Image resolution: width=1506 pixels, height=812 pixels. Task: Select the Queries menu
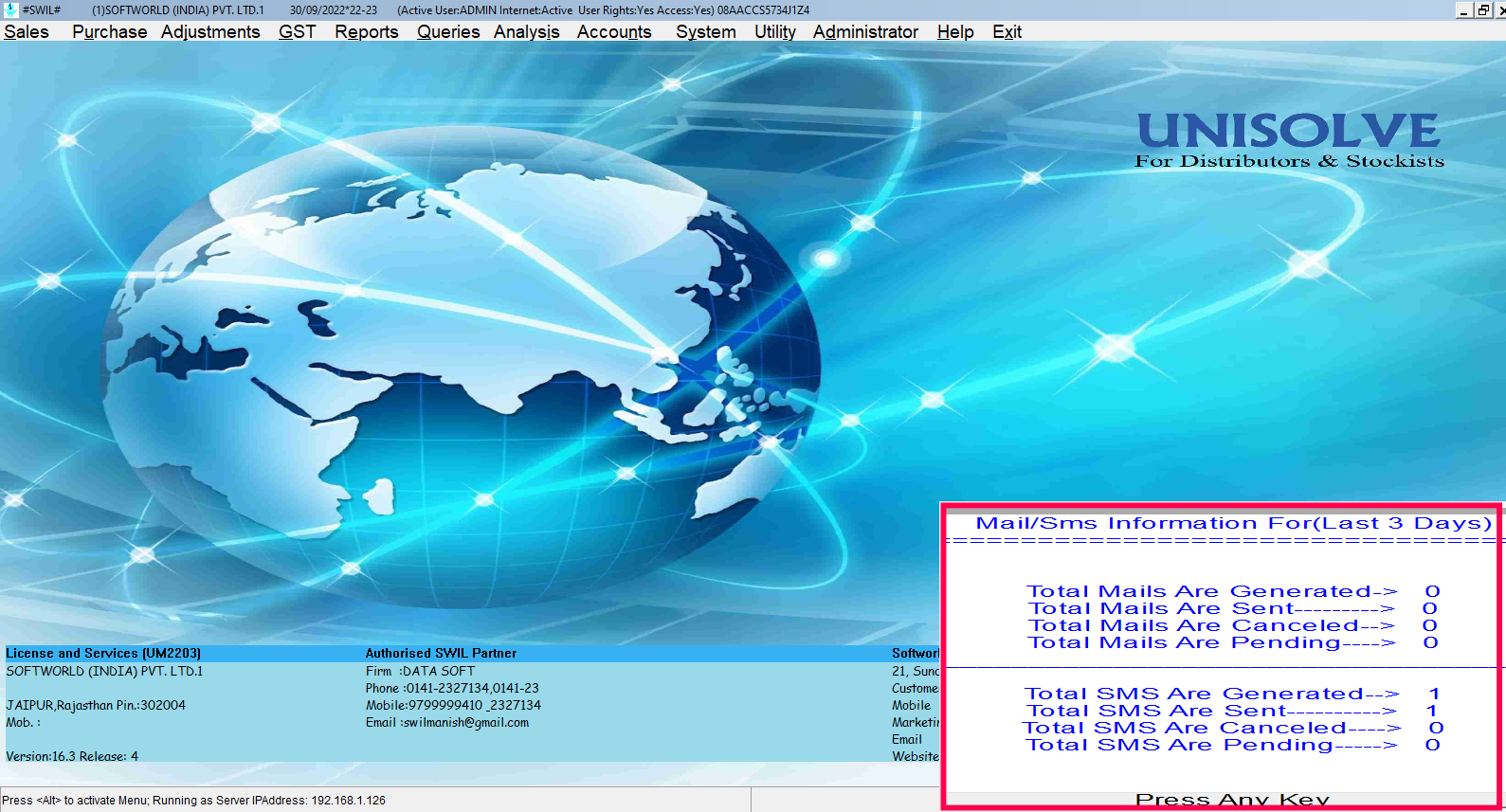click(448, 32)
